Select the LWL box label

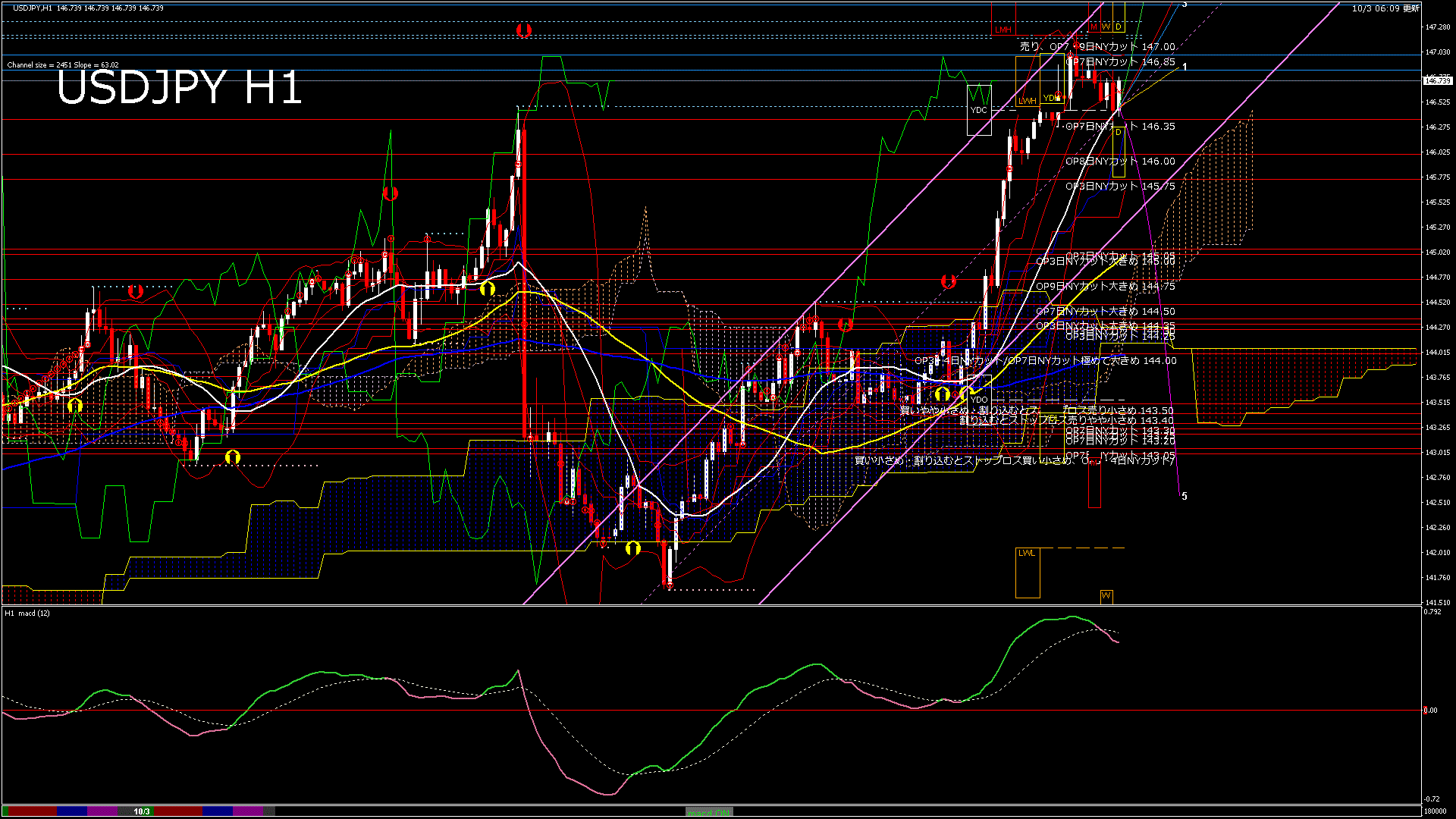[1027, 553]
